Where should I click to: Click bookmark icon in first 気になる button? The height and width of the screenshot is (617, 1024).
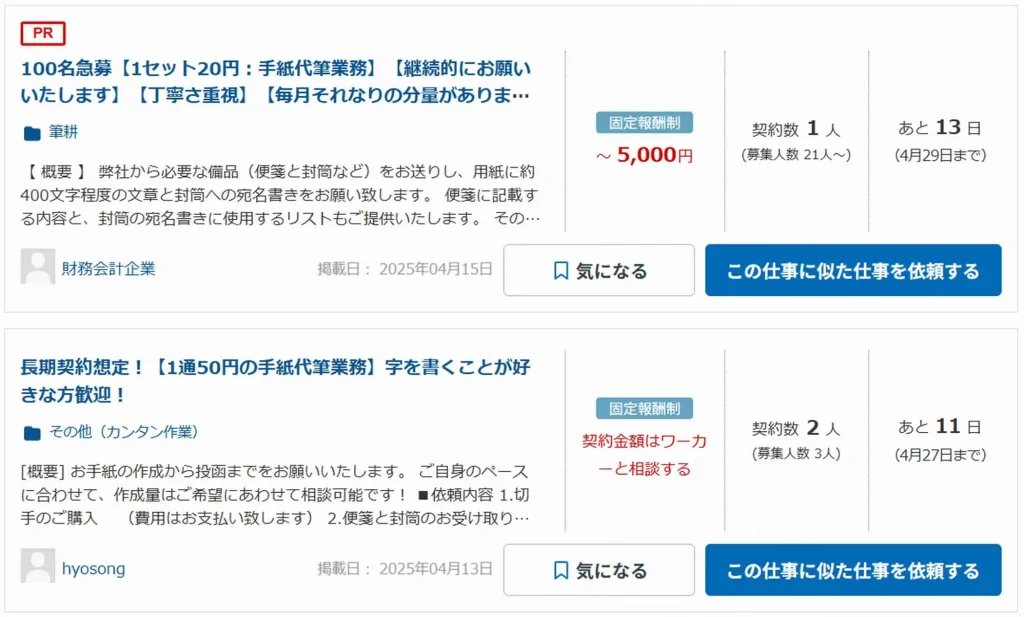coord(560,271)
